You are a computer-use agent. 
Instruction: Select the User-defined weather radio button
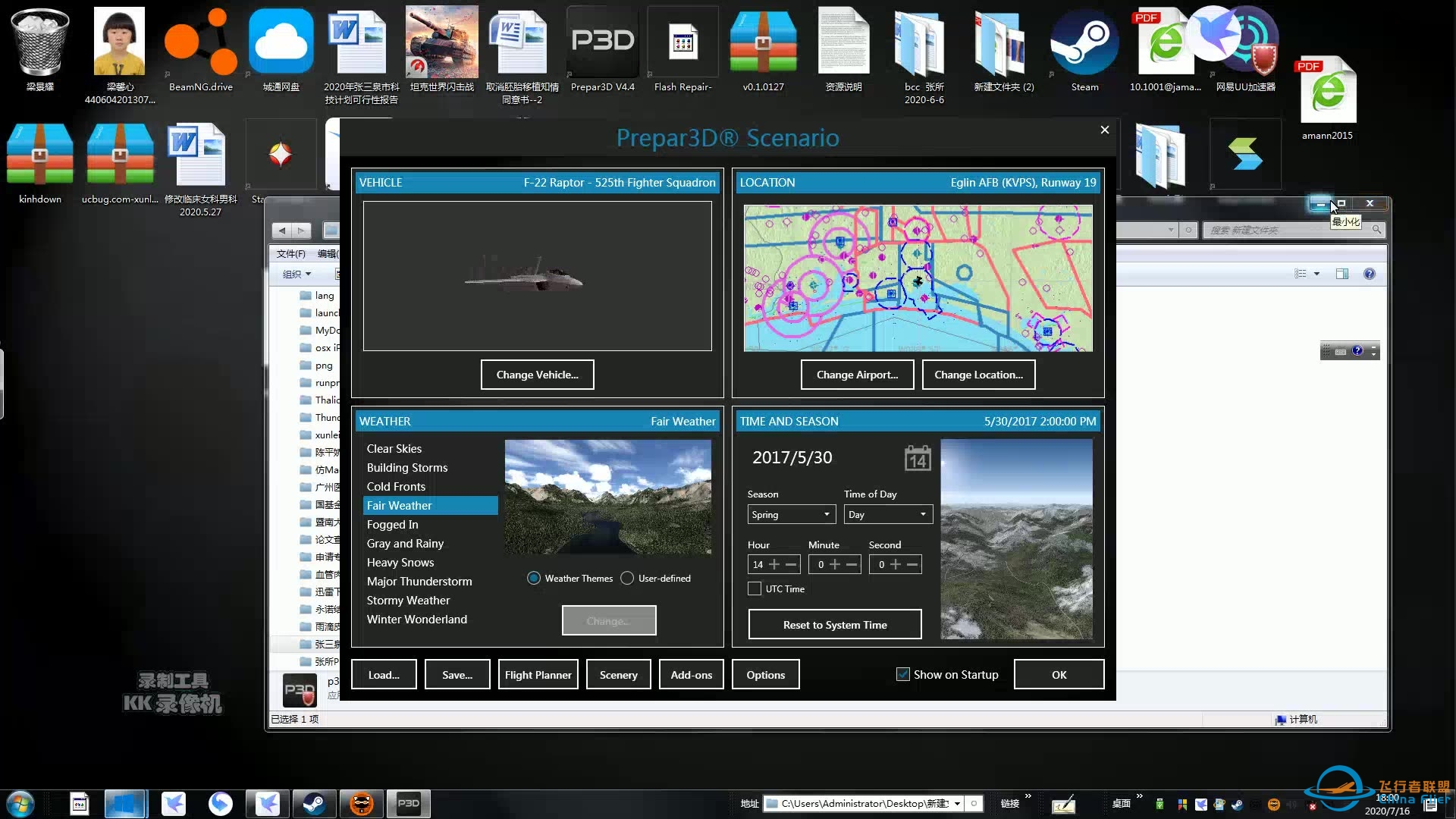pyautogui.click(x=627, y=578)
